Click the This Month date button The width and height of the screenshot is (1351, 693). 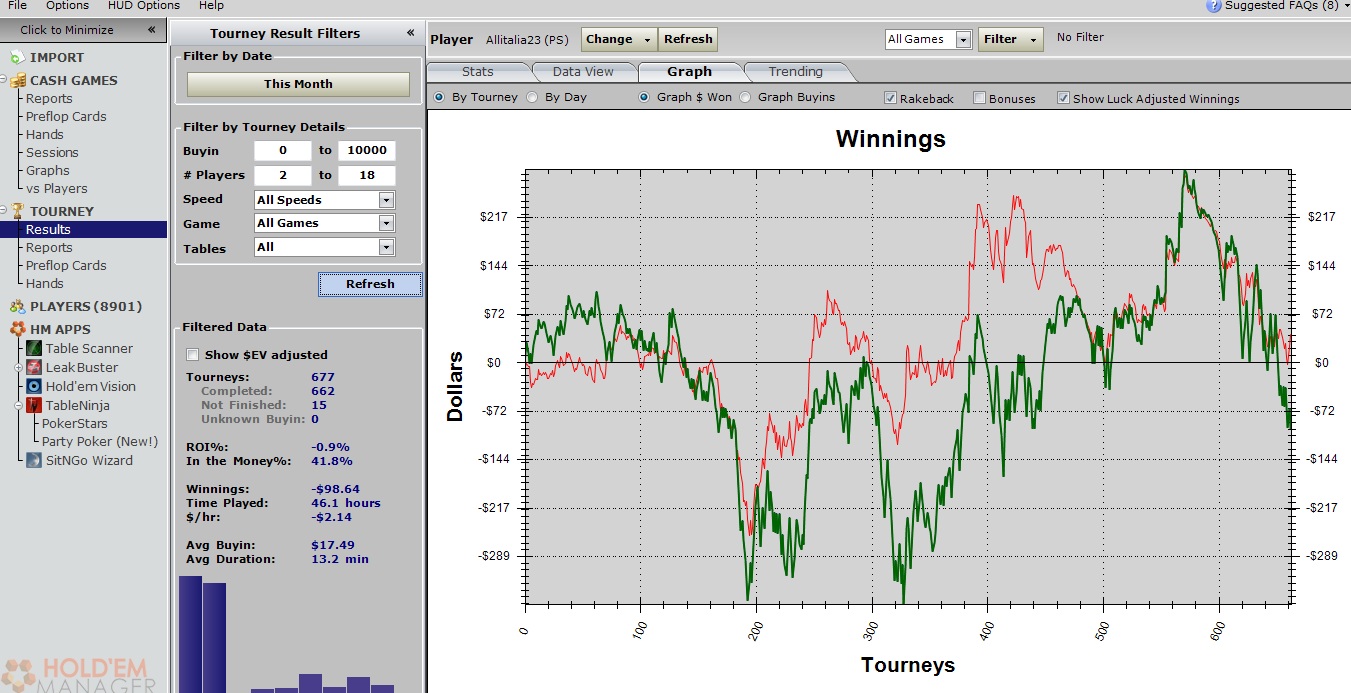pos(298,84)
